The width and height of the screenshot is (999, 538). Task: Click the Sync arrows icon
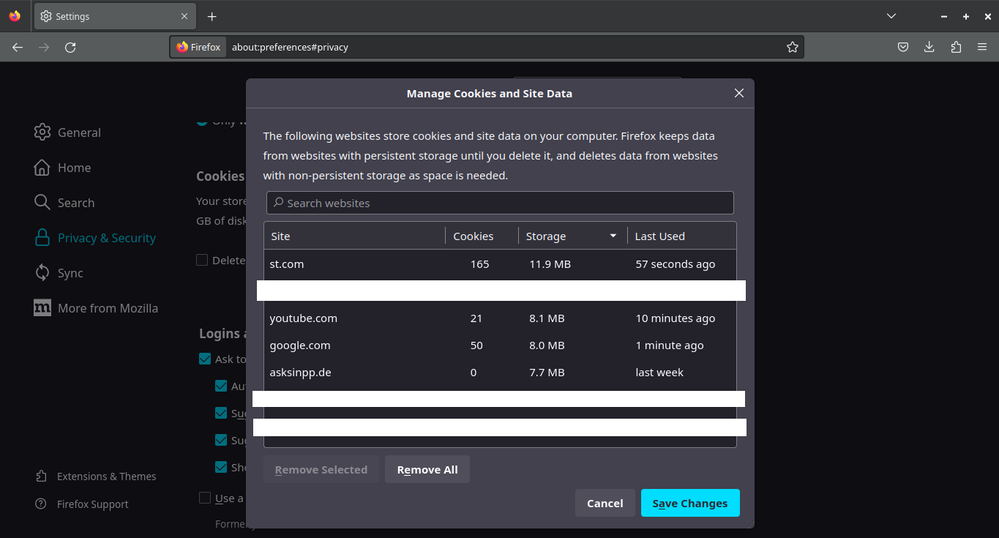coord(42,272)
